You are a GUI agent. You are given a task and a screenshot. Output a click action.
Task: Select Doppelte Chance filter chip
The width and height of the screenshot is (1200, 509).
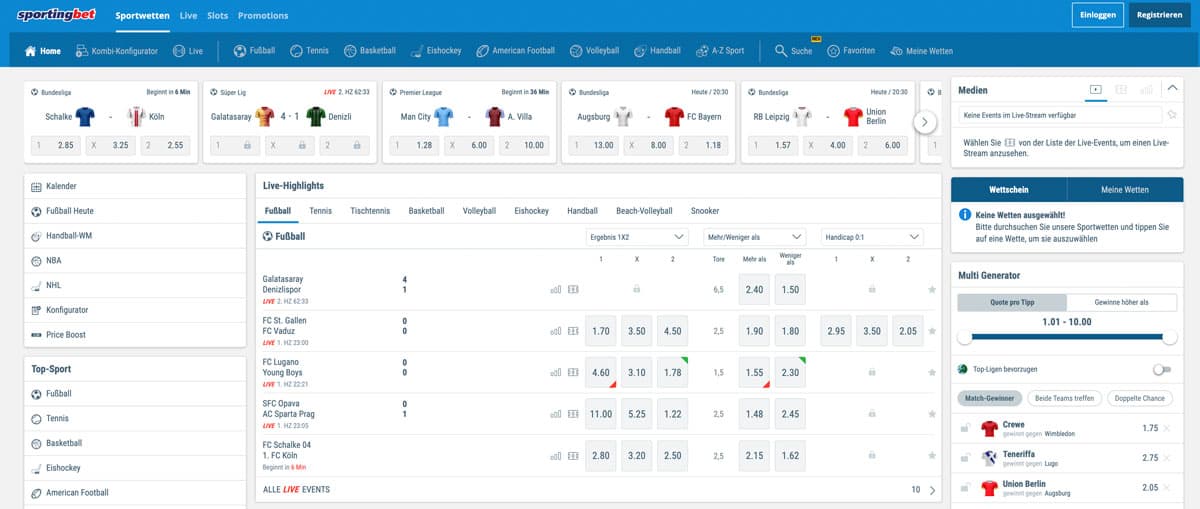[x=1142, y=398]
